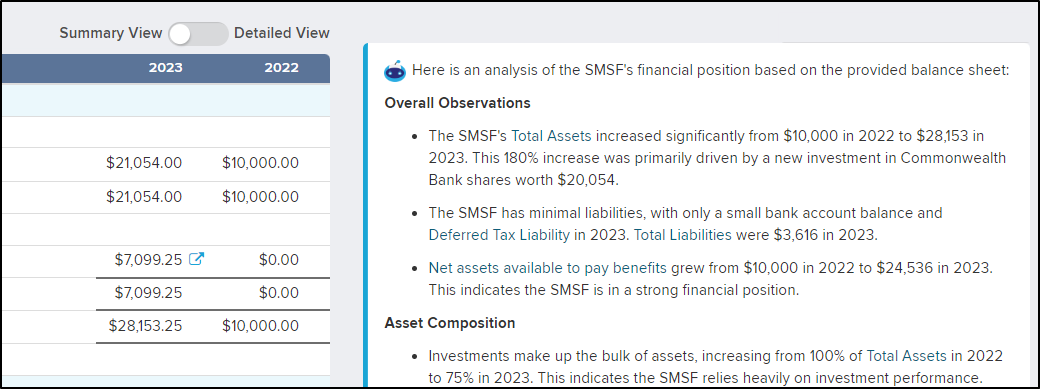Open Total Assets link under Asset Composition
This screenshot has width=1040, height=389.
[x=907, y=355]
